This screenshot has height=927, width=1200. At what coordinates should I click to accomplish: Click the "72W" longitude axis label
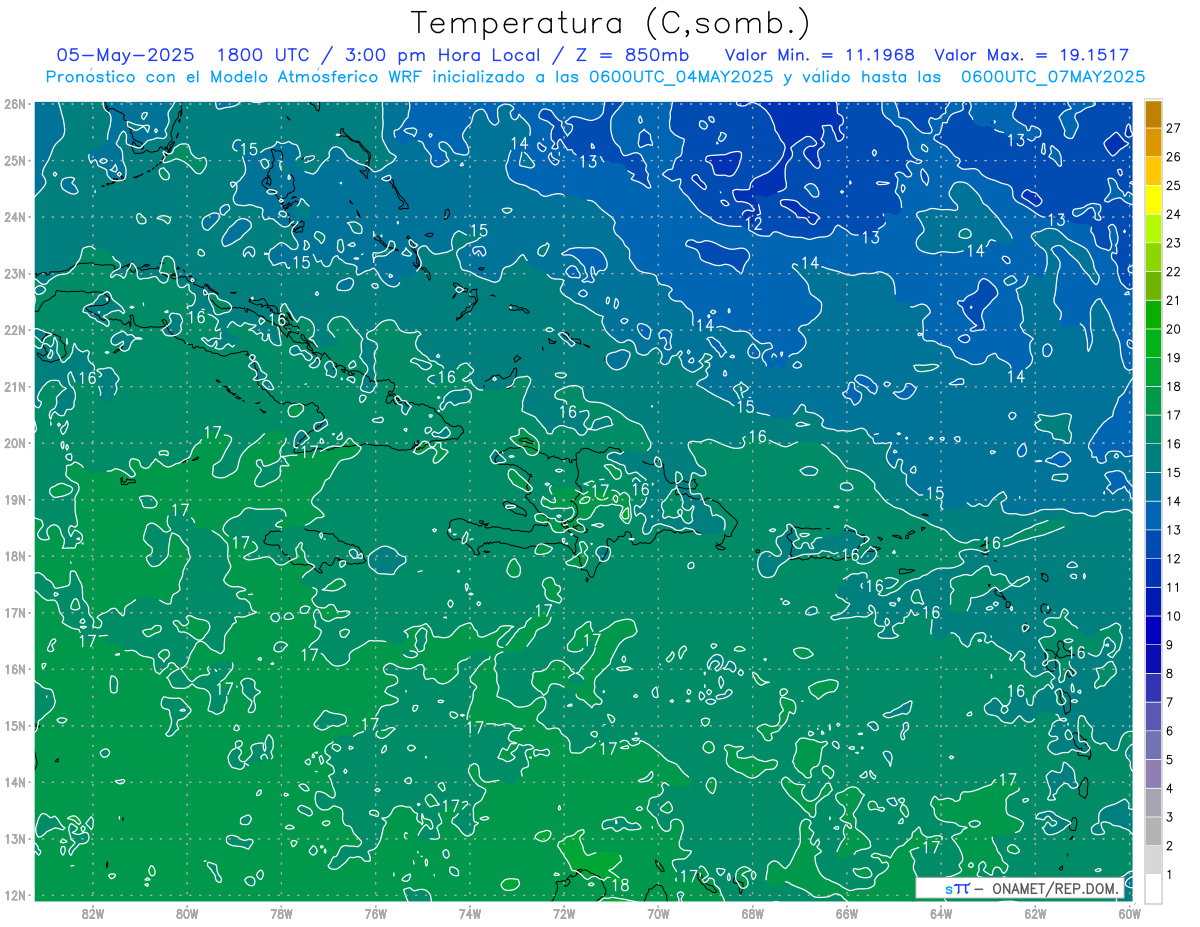click(x=564, y=913)
